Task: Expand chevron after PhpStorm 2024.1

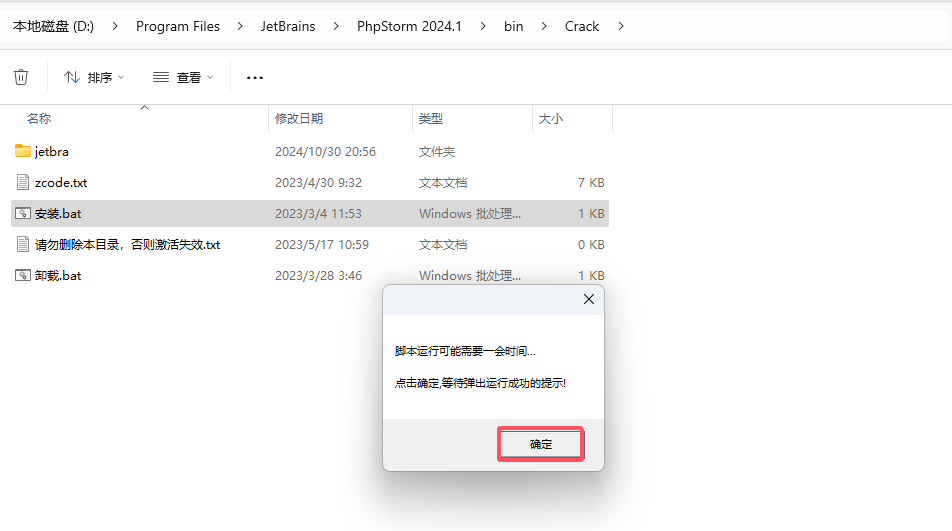Action: coord(483,26)
